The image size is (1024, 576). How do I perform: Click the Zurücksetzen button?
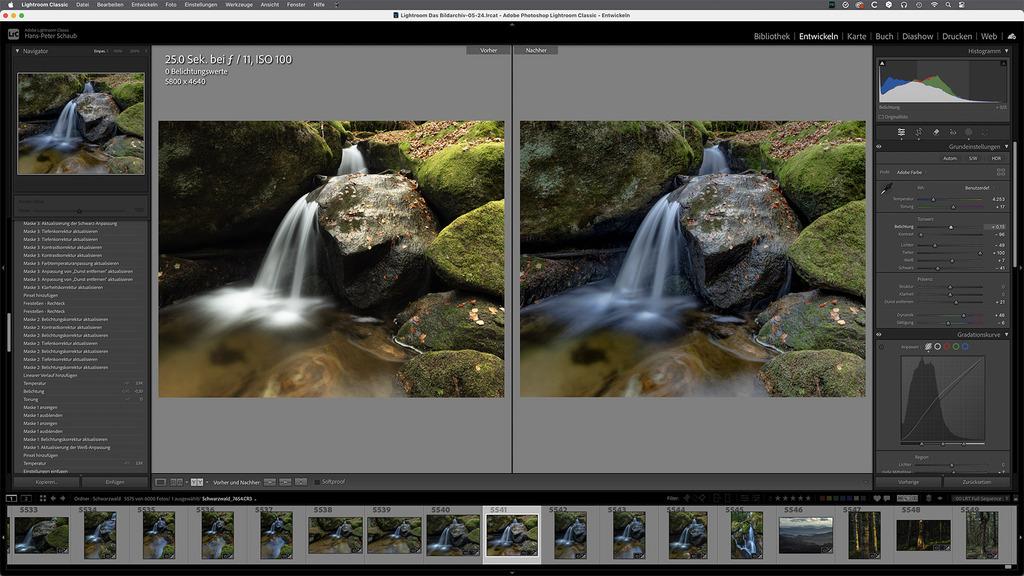click(x=976, y=482)
